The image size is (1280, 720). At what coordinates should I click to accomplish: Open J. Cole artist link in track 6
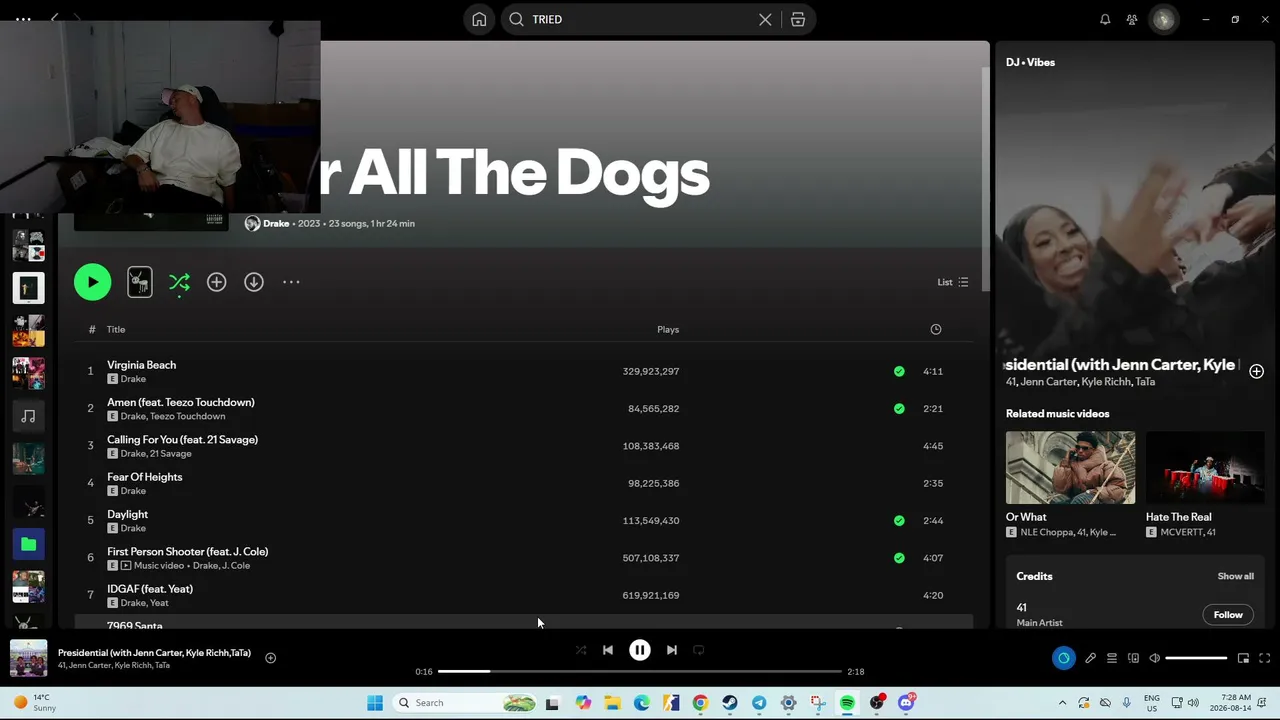(235, 565)
